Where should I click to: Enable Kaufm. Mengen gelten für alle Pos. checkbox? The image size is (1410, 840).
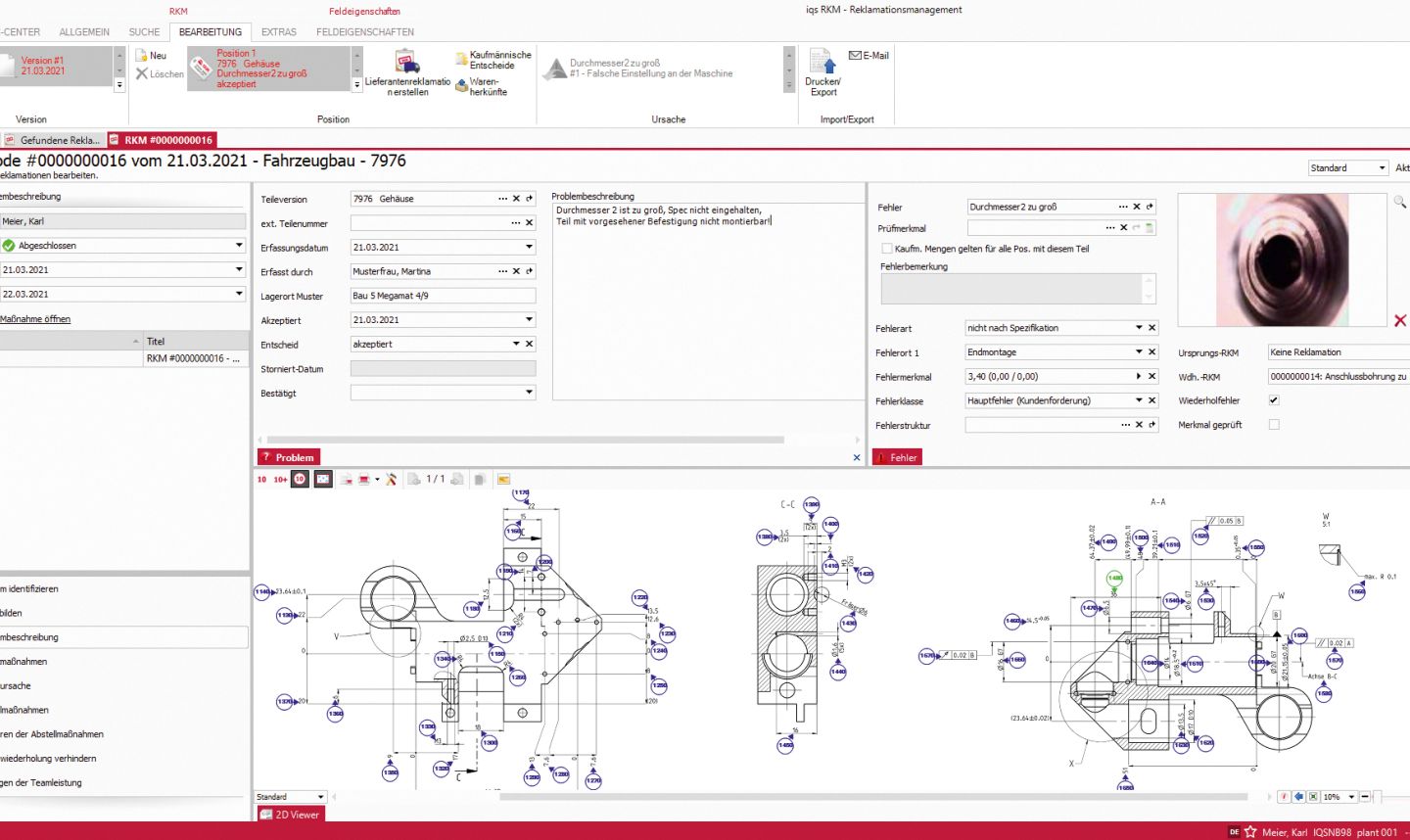(887, 249)
